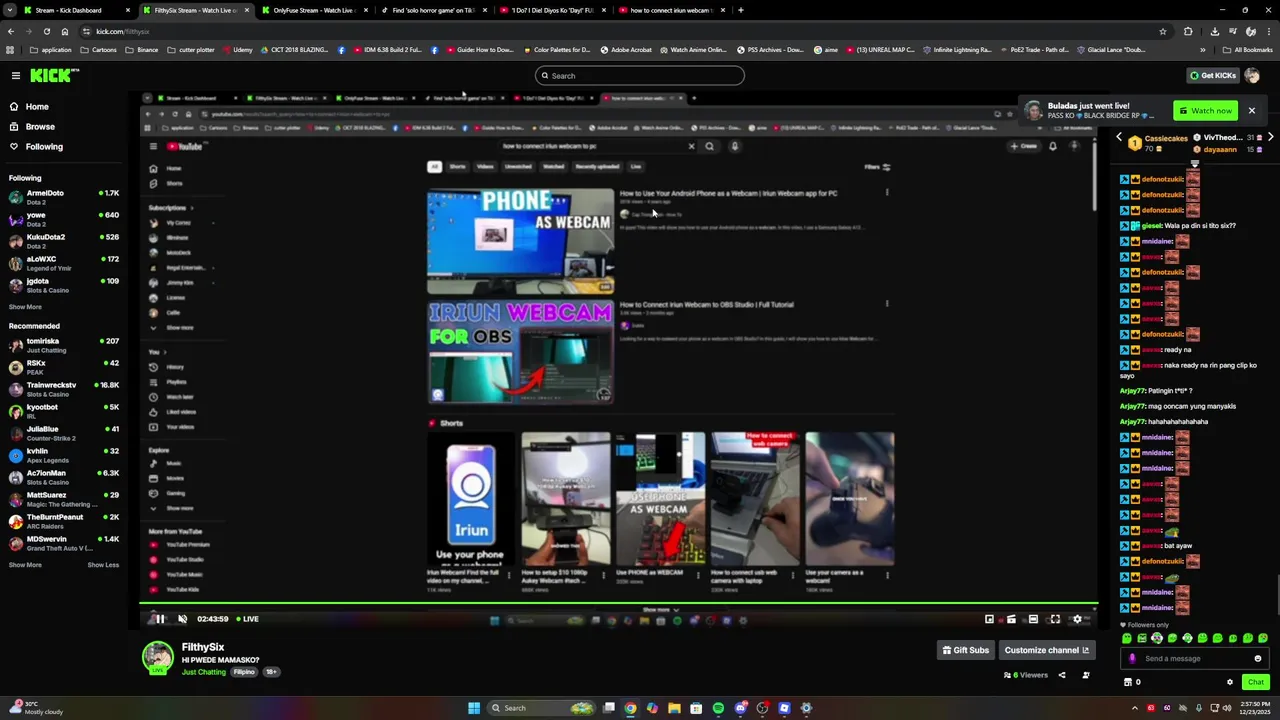Open kyootbot recommended channel
The height and width of the screenshot is (720, 1280).
tap(64, 411)
